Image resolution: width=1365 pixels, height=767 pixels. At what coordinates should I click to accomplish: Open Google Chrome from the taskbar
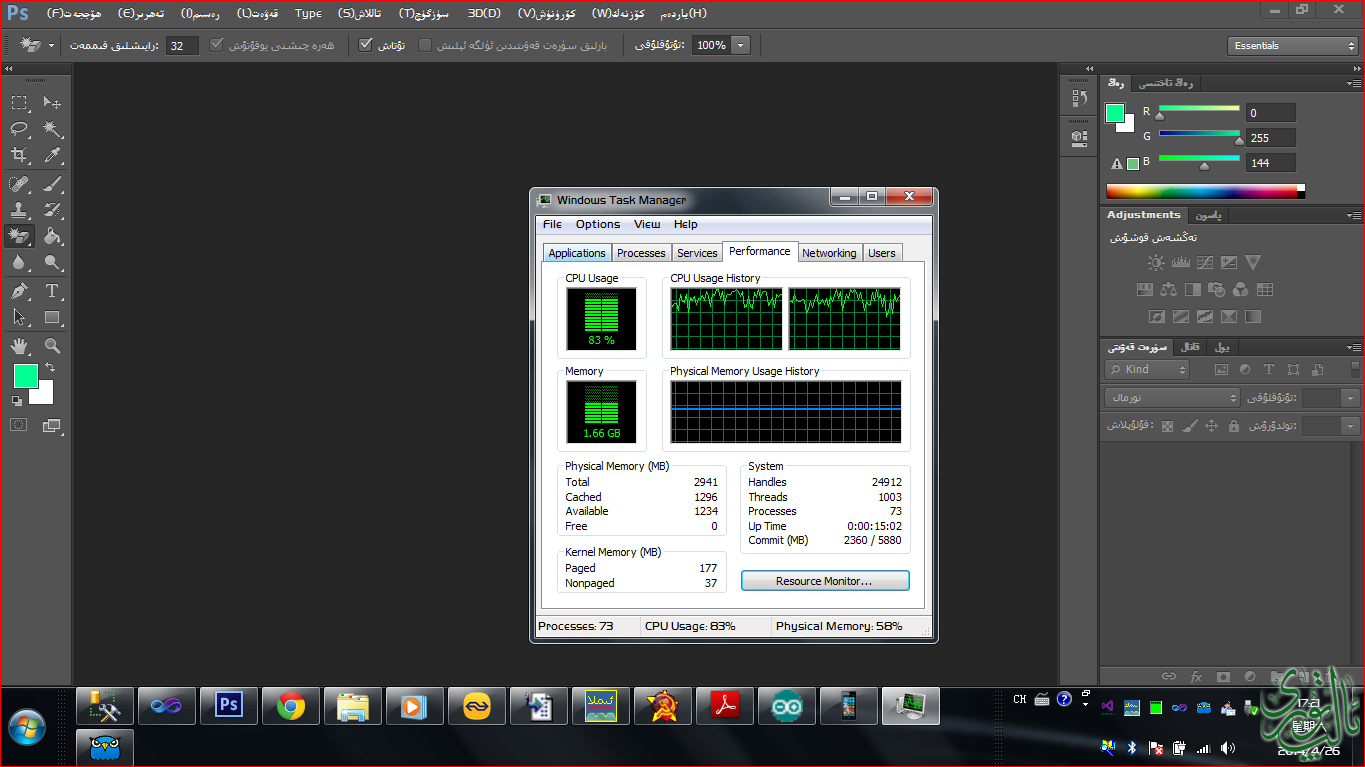tap(291, 707)
